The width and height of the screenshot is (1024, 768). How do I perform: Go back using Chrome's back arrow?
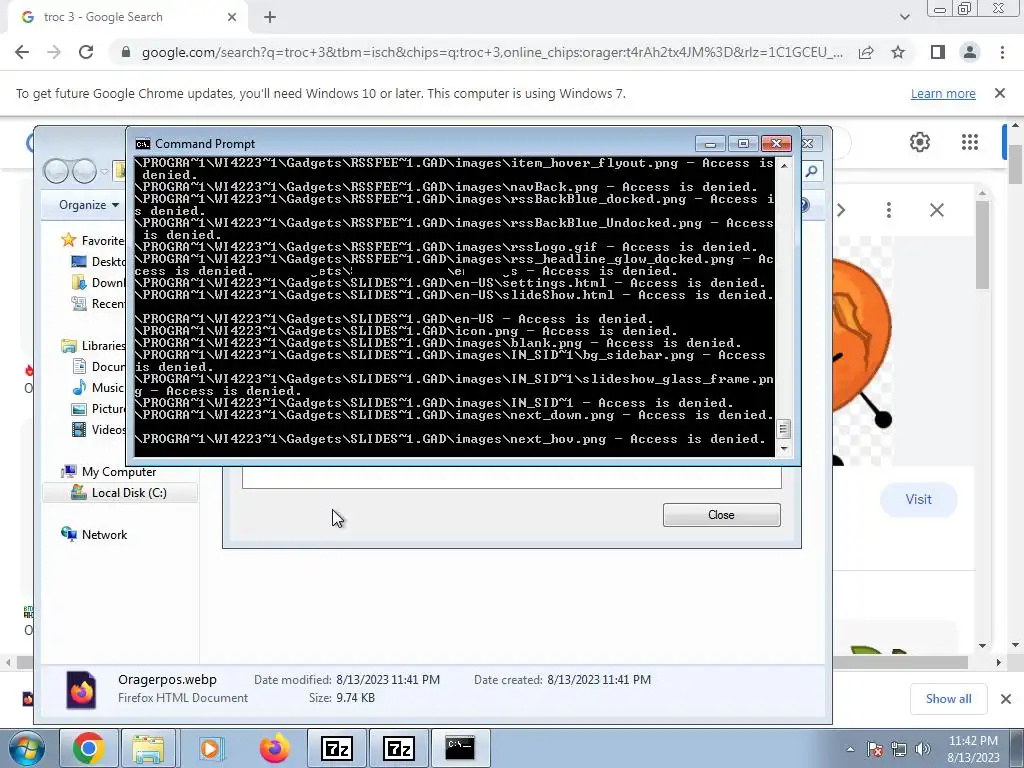(x=22, y=52)
